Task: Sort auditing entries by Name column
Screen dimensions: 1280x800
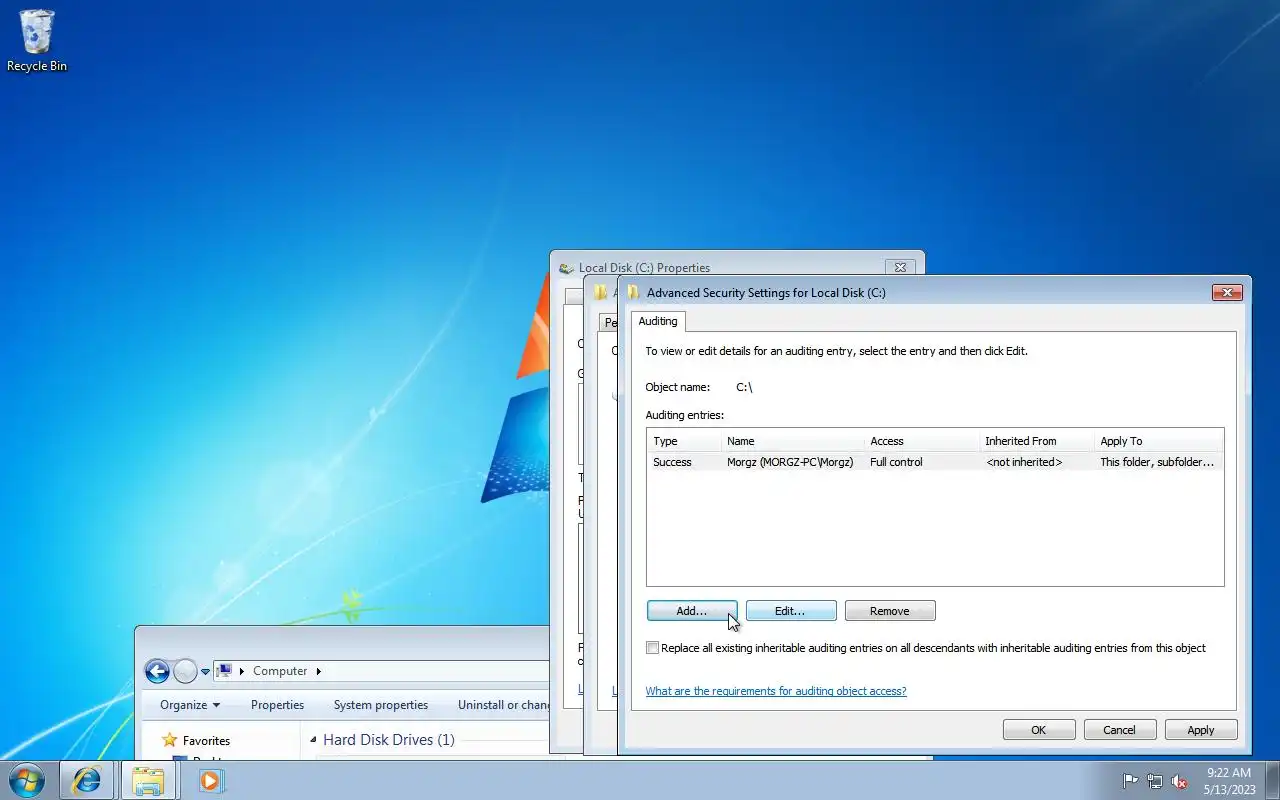Action: 793,441
